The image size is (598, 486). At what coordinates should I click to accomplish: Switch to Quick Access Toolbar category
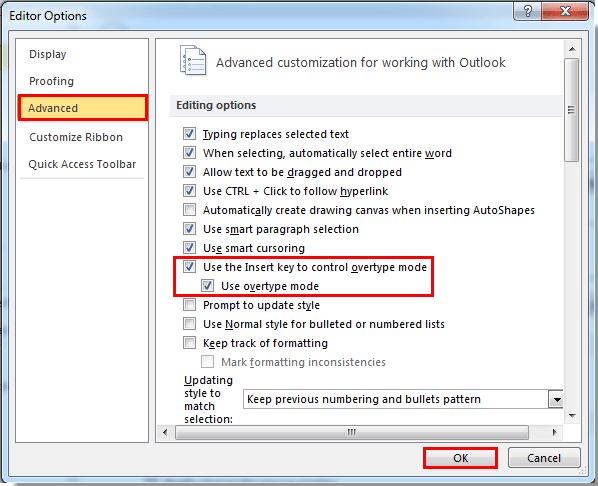(82, 164)
